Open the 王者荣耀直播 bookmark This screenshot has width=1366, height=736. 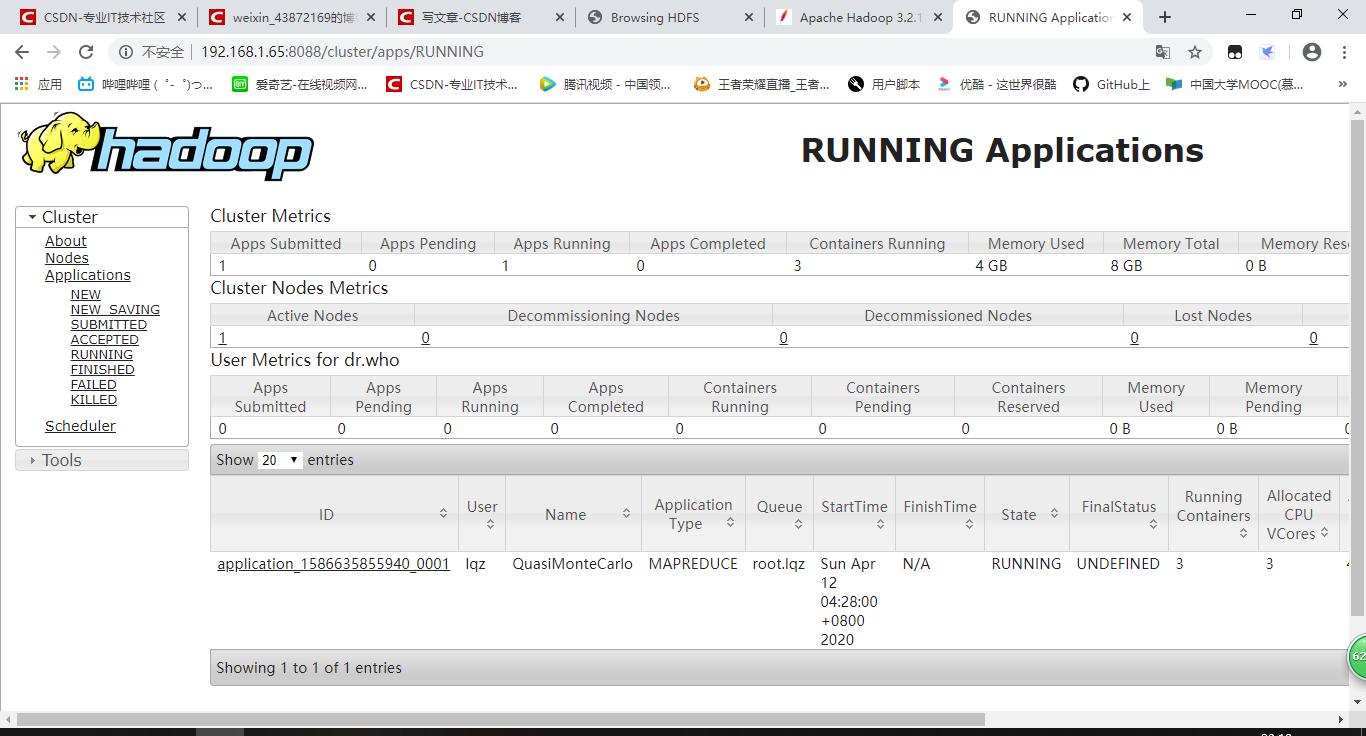(x=762, y=85)
